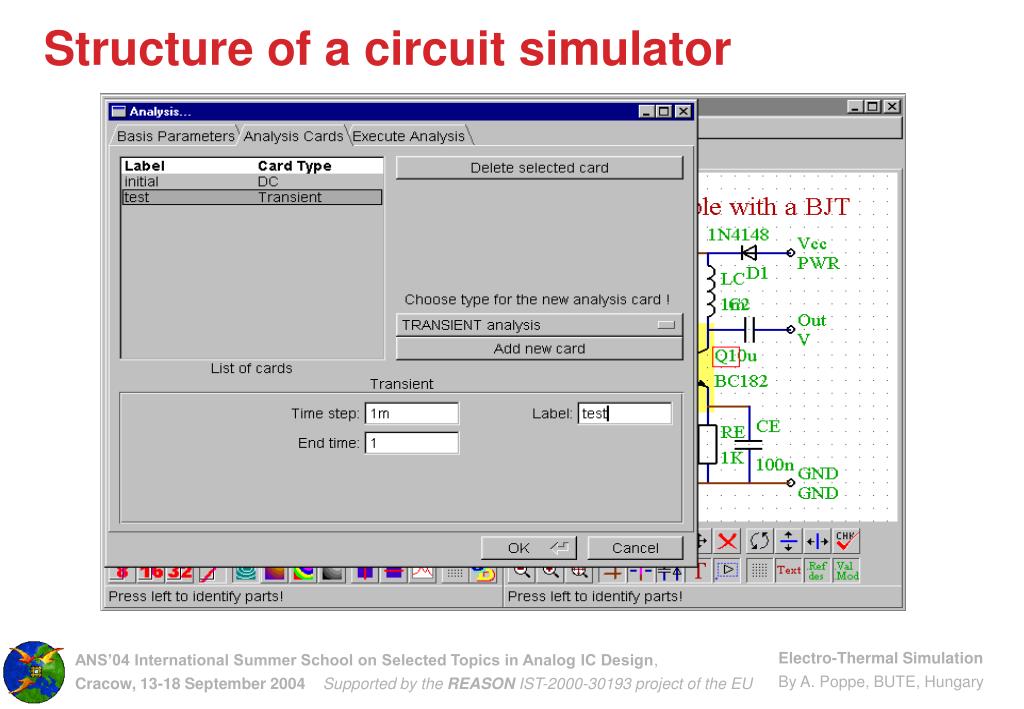Focus the Time step input field
The width and height of the screenshot is (1024, 709).
(x=411, y=413)
